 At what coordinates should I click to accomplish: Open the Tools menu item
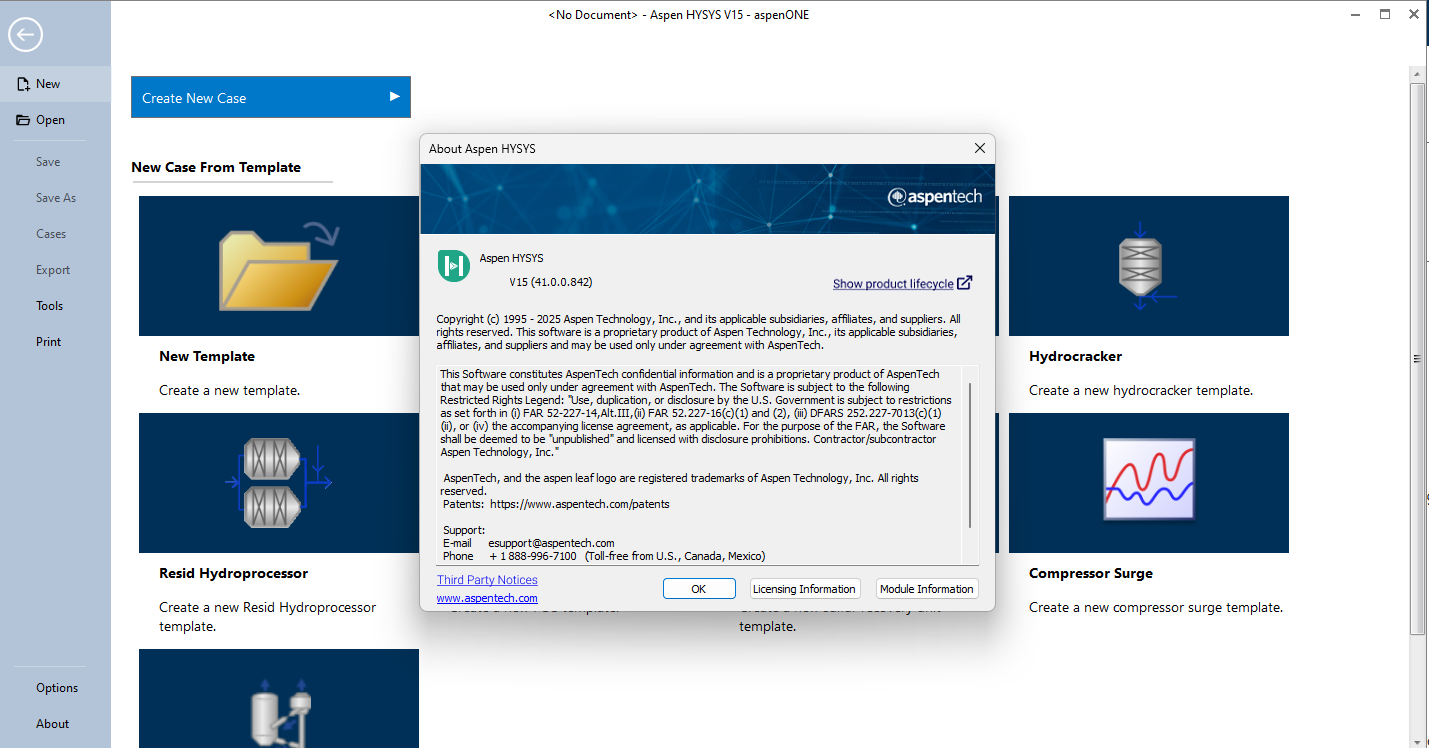click(x=49, y=306)
